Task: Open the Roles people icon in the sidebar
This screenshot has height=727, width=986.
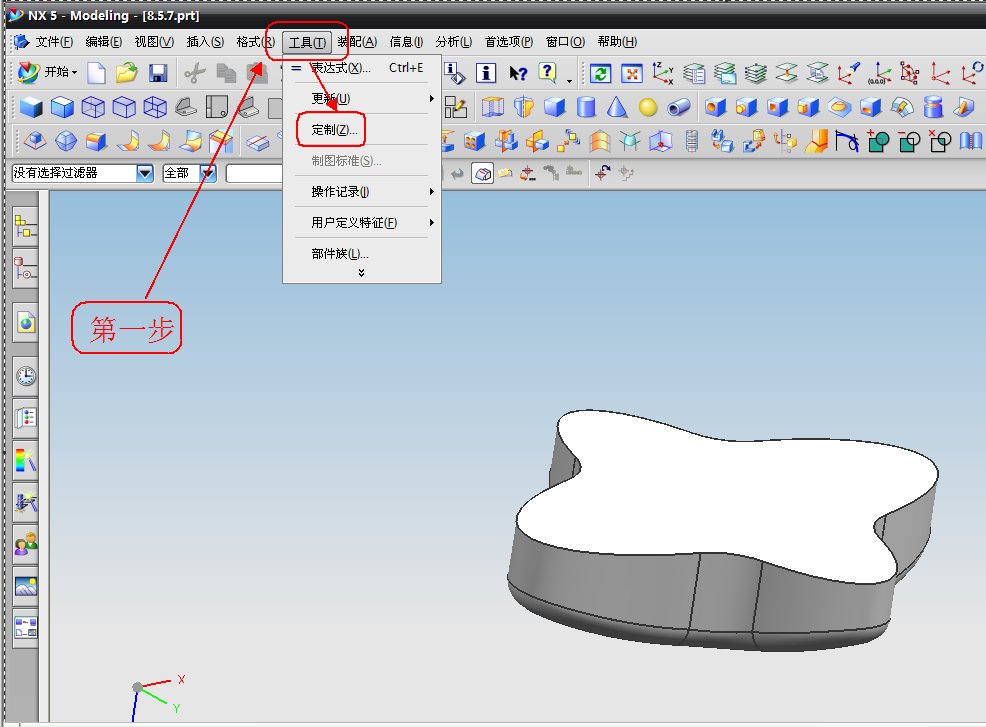Action: pos(25,543)
